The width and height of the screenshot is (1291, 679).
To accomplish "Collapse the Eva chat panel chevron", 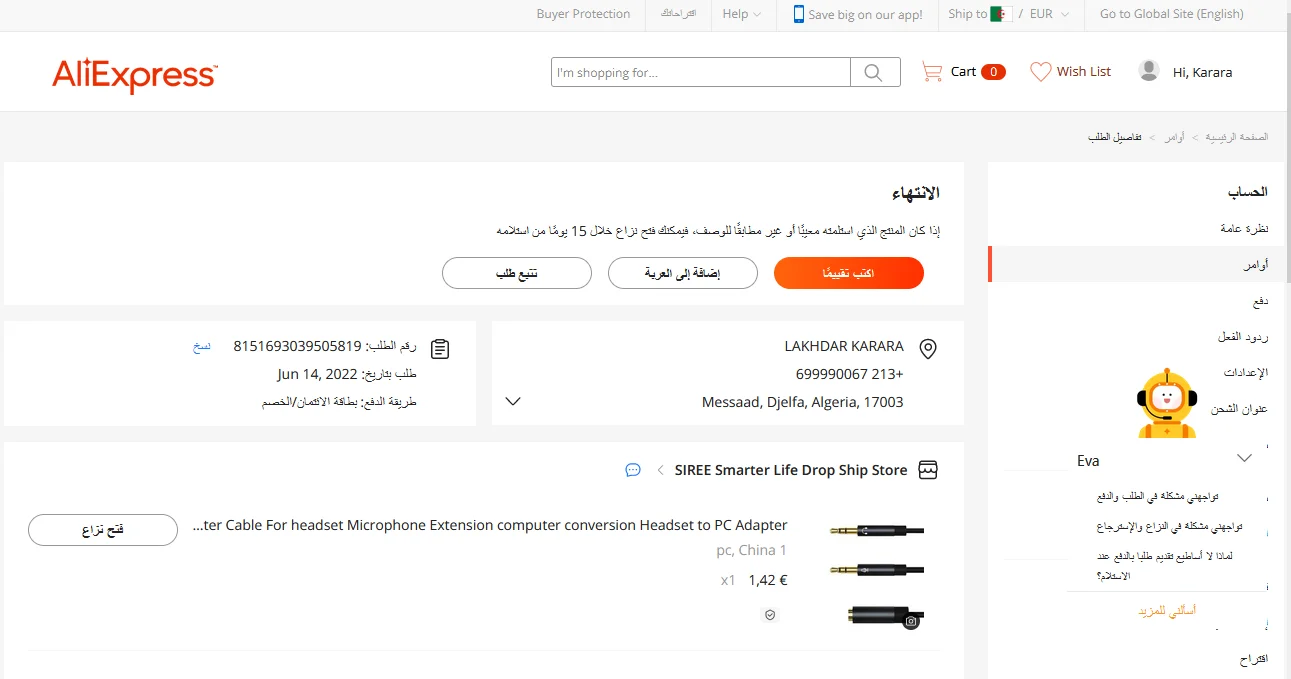I will pyautogui.click(x=1244, y=458).
